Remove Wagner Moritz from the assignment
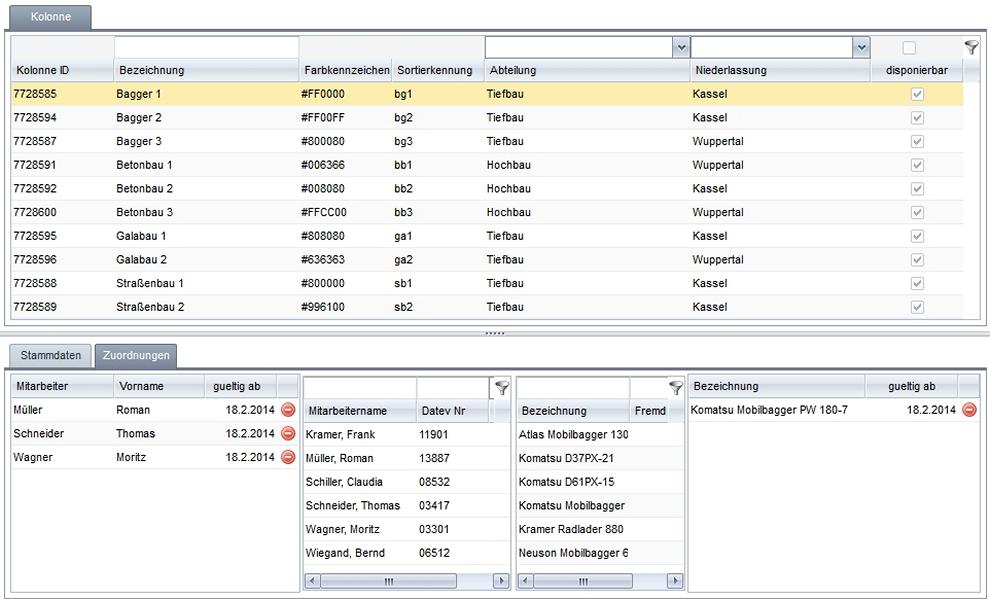Viewport: 990px width, 600px height. 287,457
